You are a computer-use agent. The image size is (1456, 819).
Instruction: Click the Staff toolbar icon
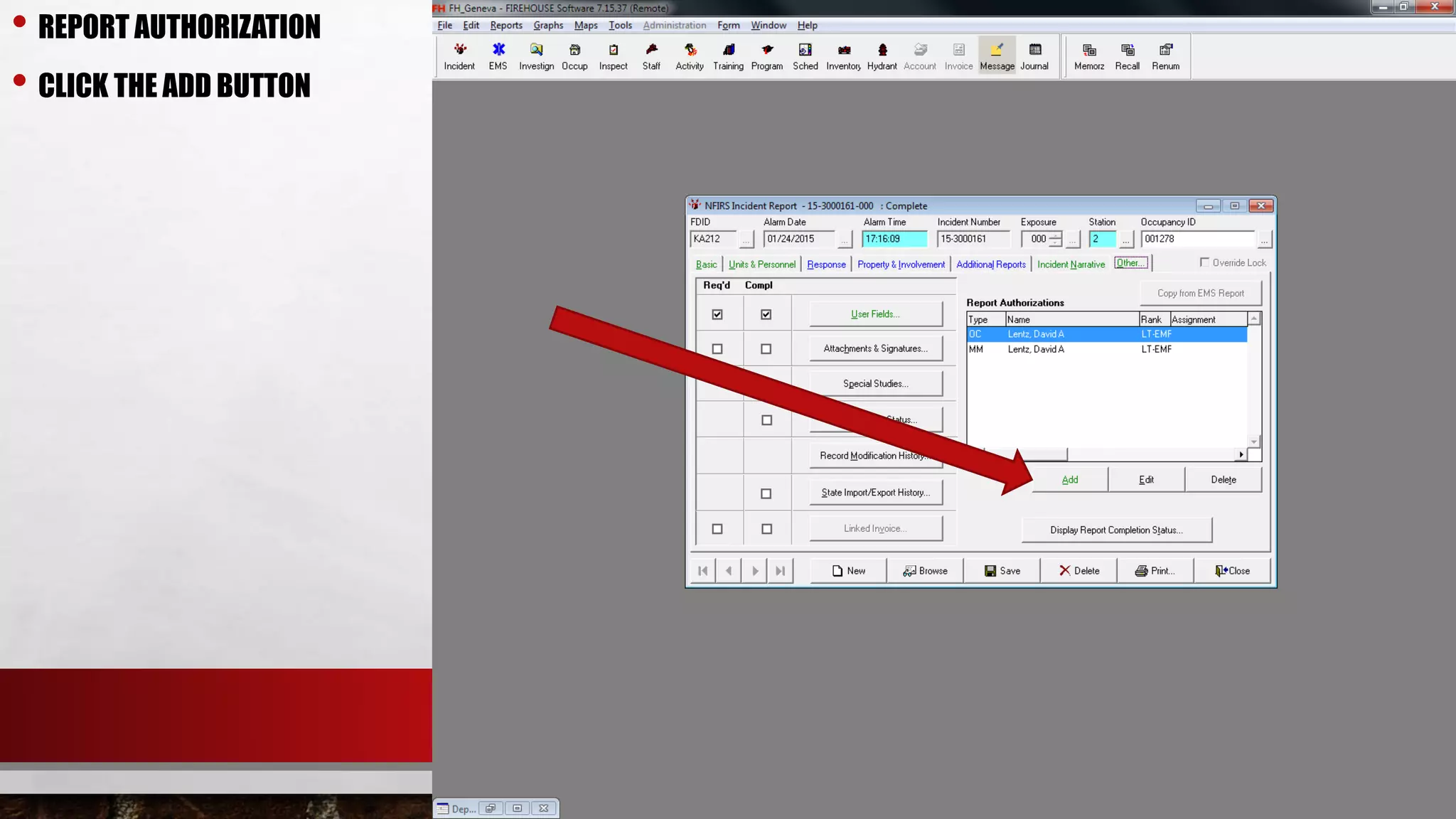tap(651, 56)
